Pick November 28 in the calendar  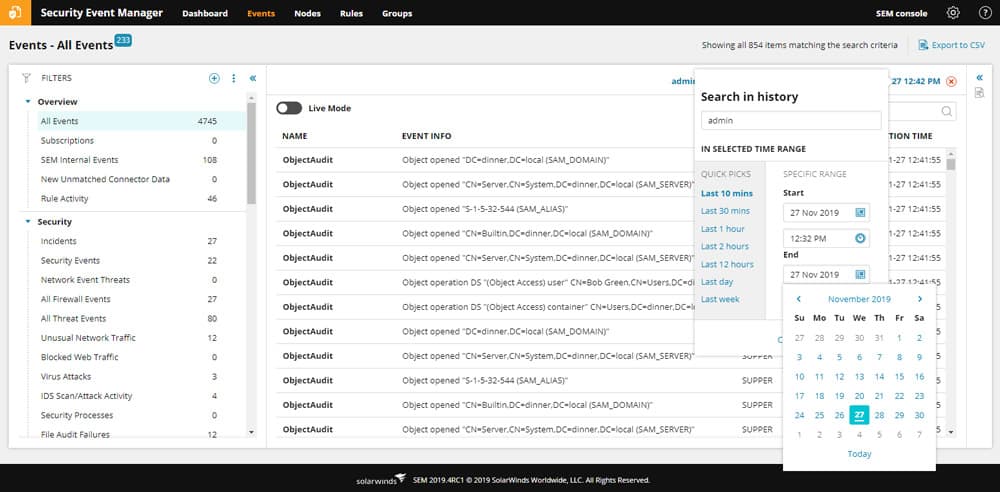(x=879, y=415)
